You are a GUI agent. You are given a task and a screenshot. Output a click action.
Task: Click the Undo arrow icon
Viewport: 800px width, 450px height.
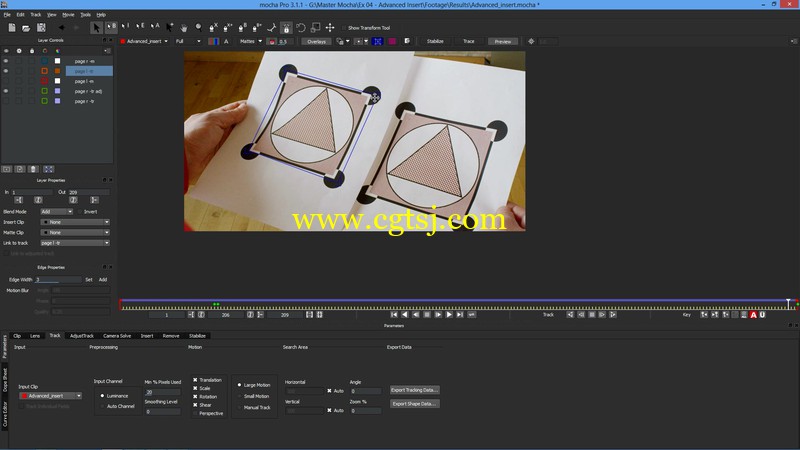[x=62, y=28]
